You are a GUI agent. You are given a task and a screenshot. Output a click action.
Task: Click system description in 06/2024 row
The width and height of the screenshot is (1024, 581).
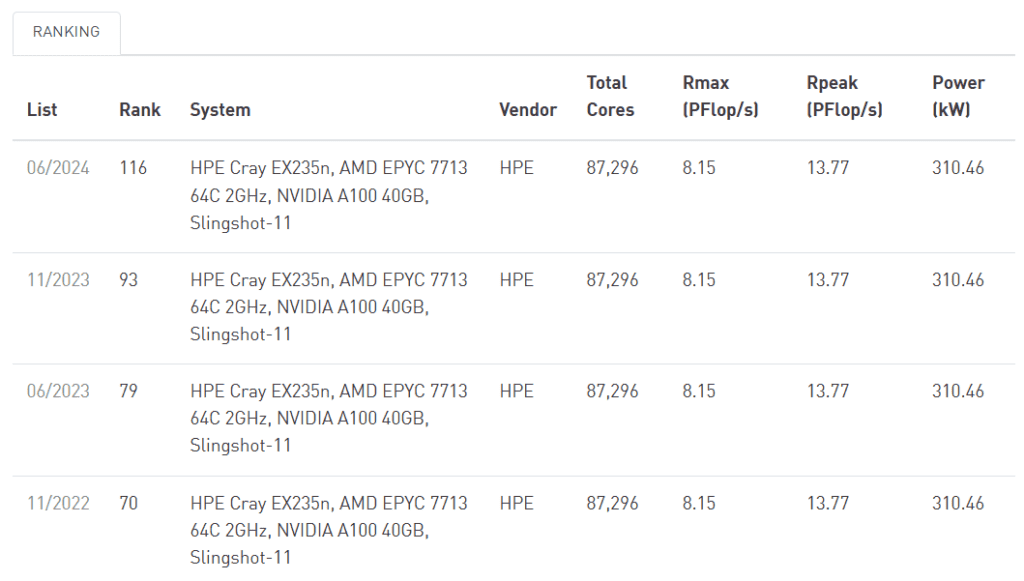328,195
